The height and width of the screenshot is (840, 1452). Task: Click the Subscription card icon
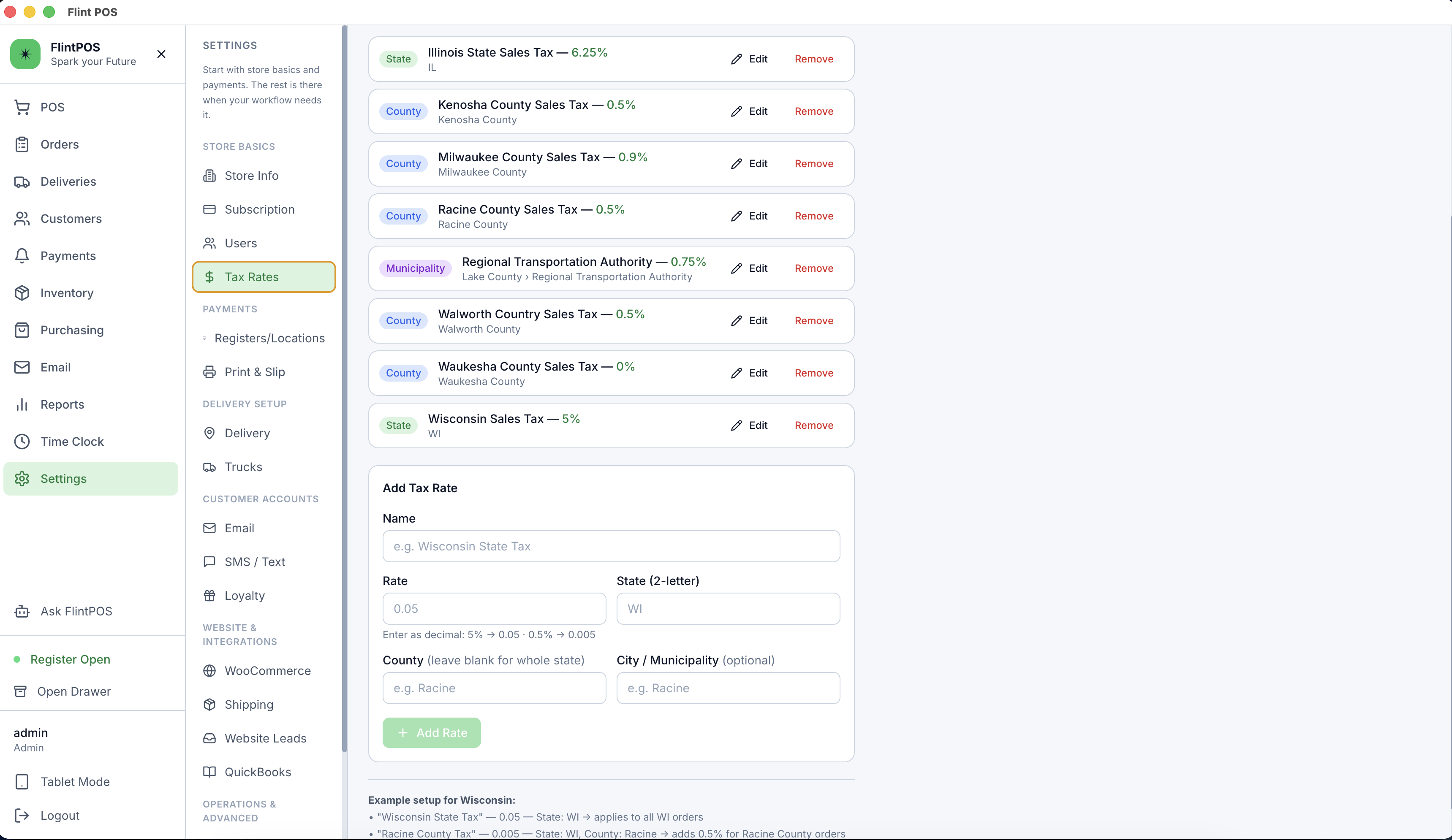[x=210, y=209]
